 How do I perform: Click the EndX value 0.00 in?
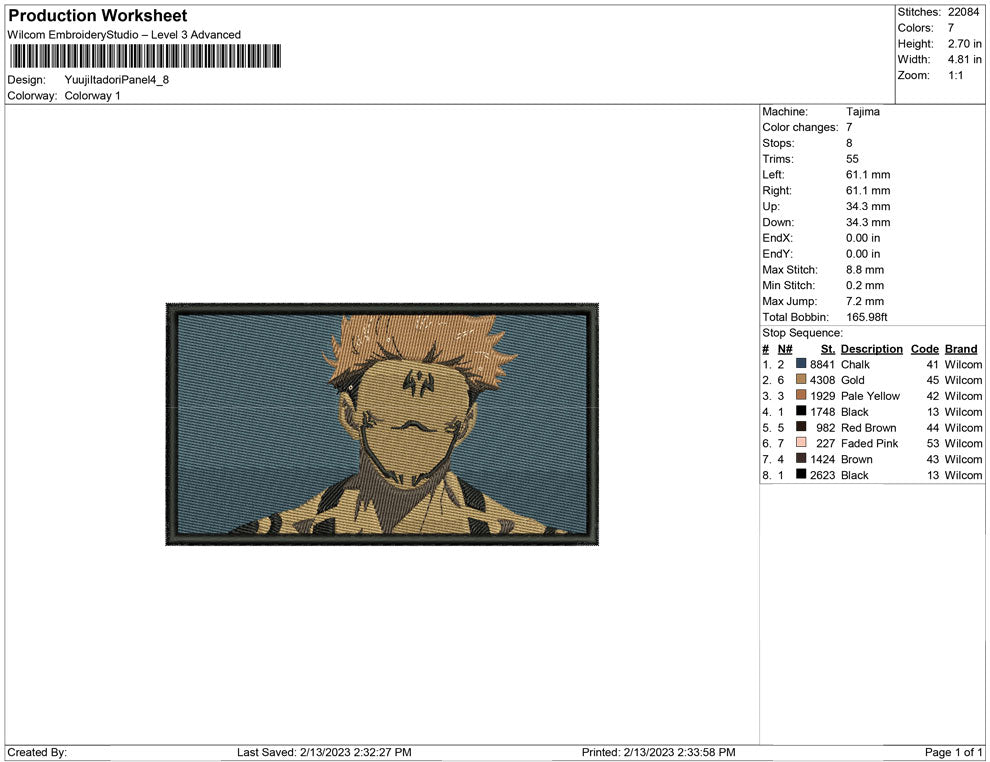pyautogui.click(x=863, y=238)
